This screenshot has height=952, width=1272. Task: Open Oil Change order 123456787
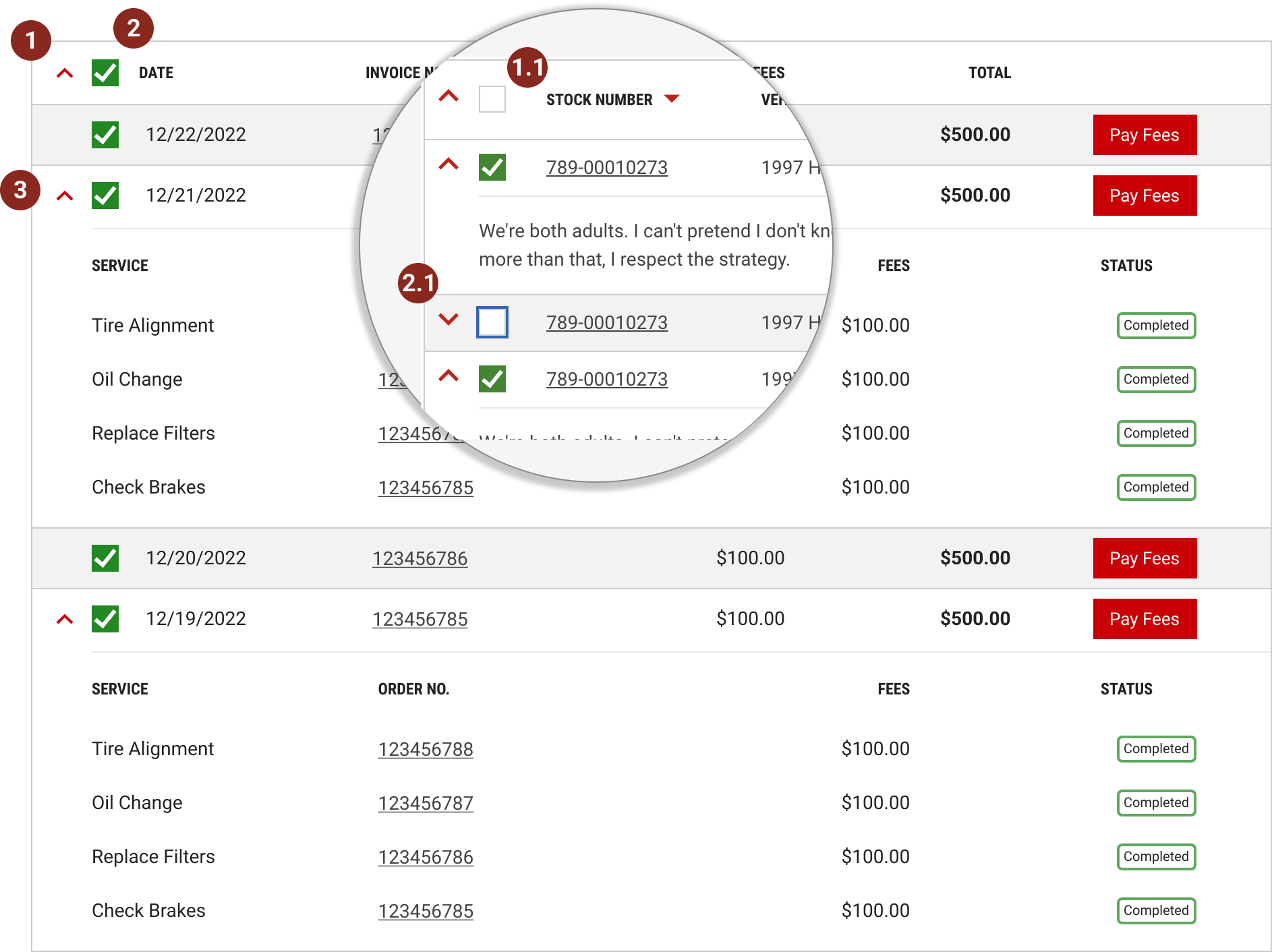point(426,803)
